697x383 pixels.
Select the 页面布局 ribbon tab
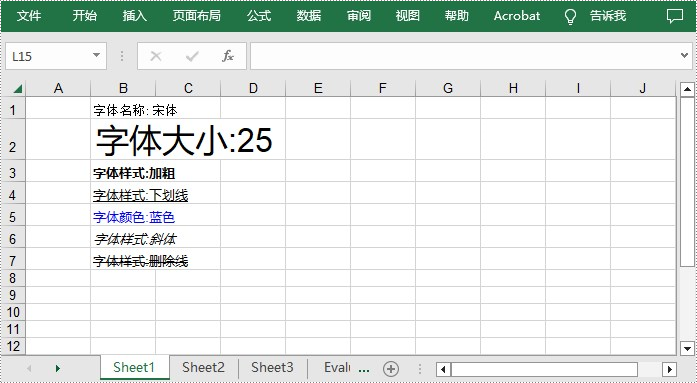(x=196, y=16)
